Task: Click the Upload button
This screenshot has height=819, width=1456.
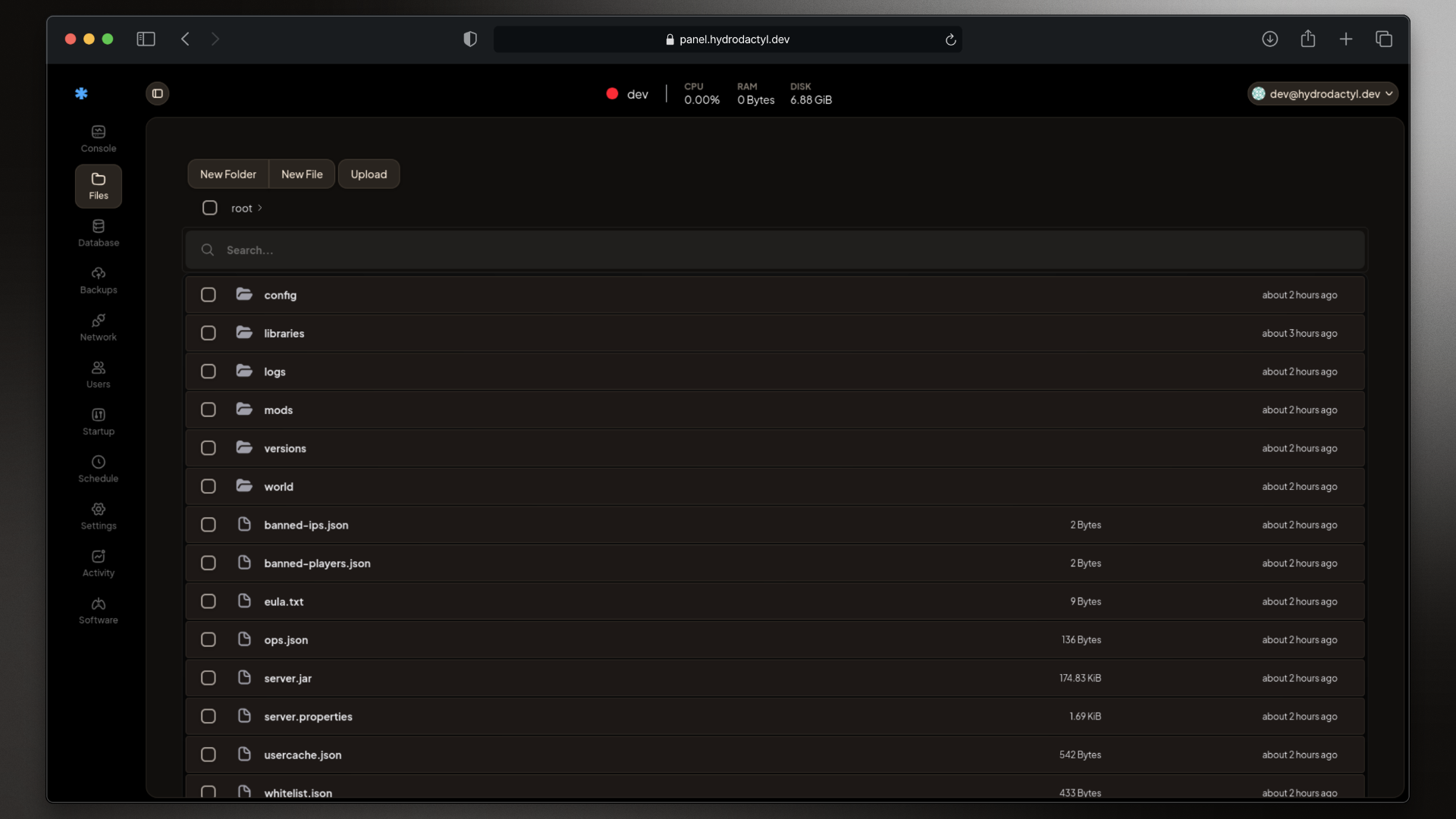Action: 369,174
